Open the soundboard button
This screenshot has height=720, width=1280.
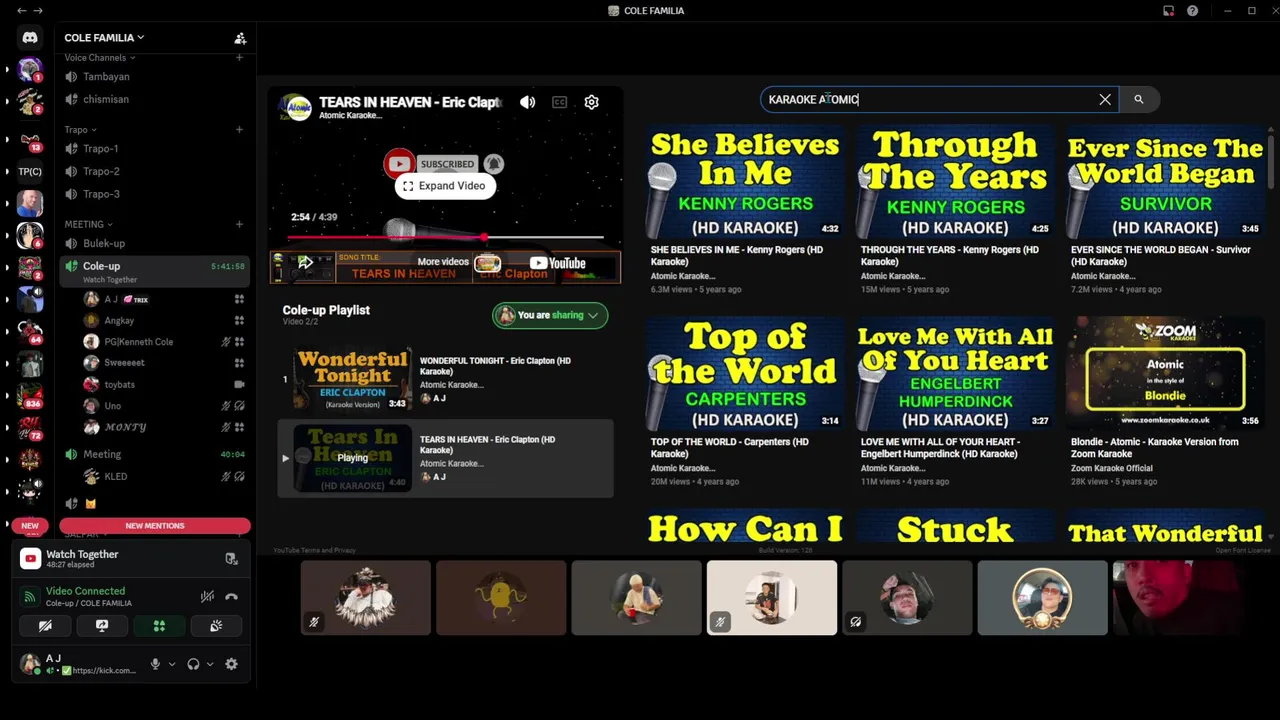pos(216,626)
